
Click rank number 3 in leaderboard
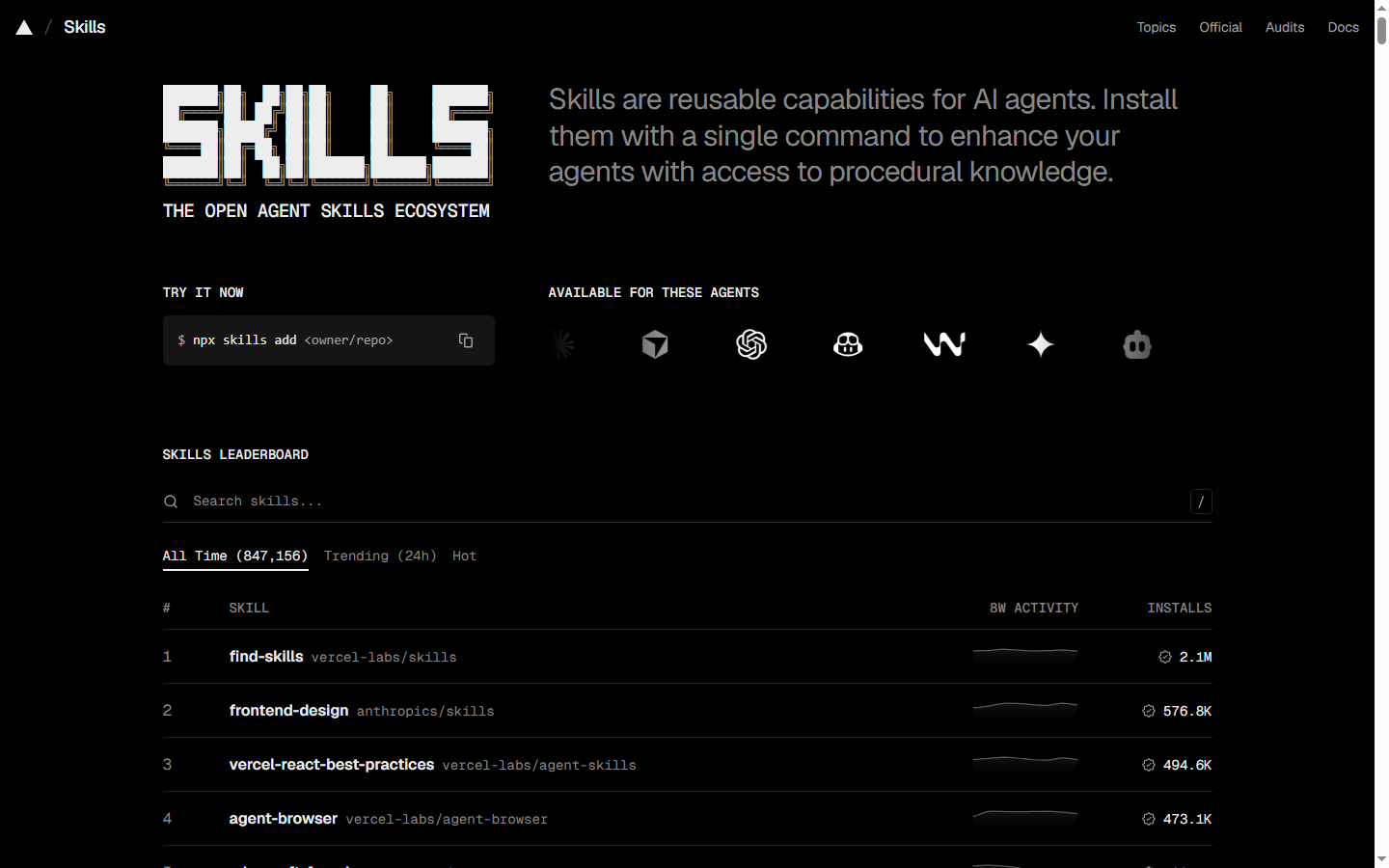tap(167, 765)
